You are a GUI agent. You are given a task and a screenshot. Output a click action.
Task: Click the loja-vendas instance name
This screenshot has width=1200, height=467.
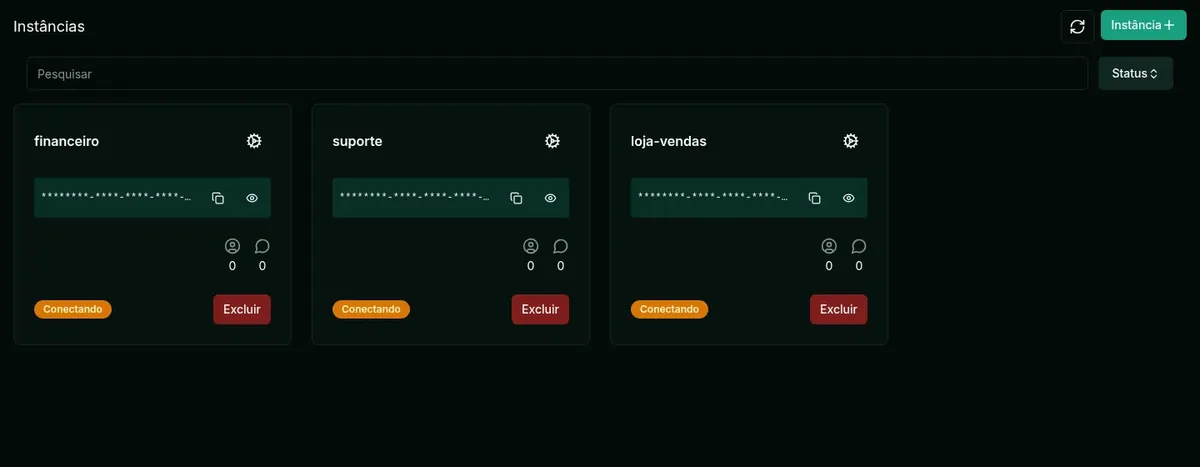(668, 141)
